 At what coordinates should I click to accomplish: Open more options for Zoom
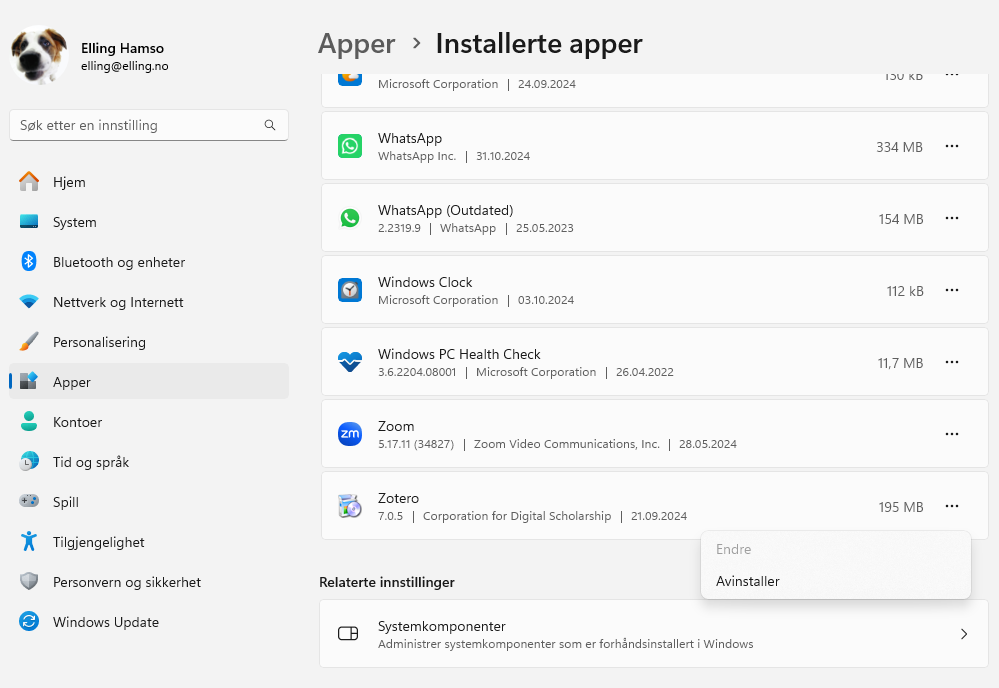[x=952, y=434]
